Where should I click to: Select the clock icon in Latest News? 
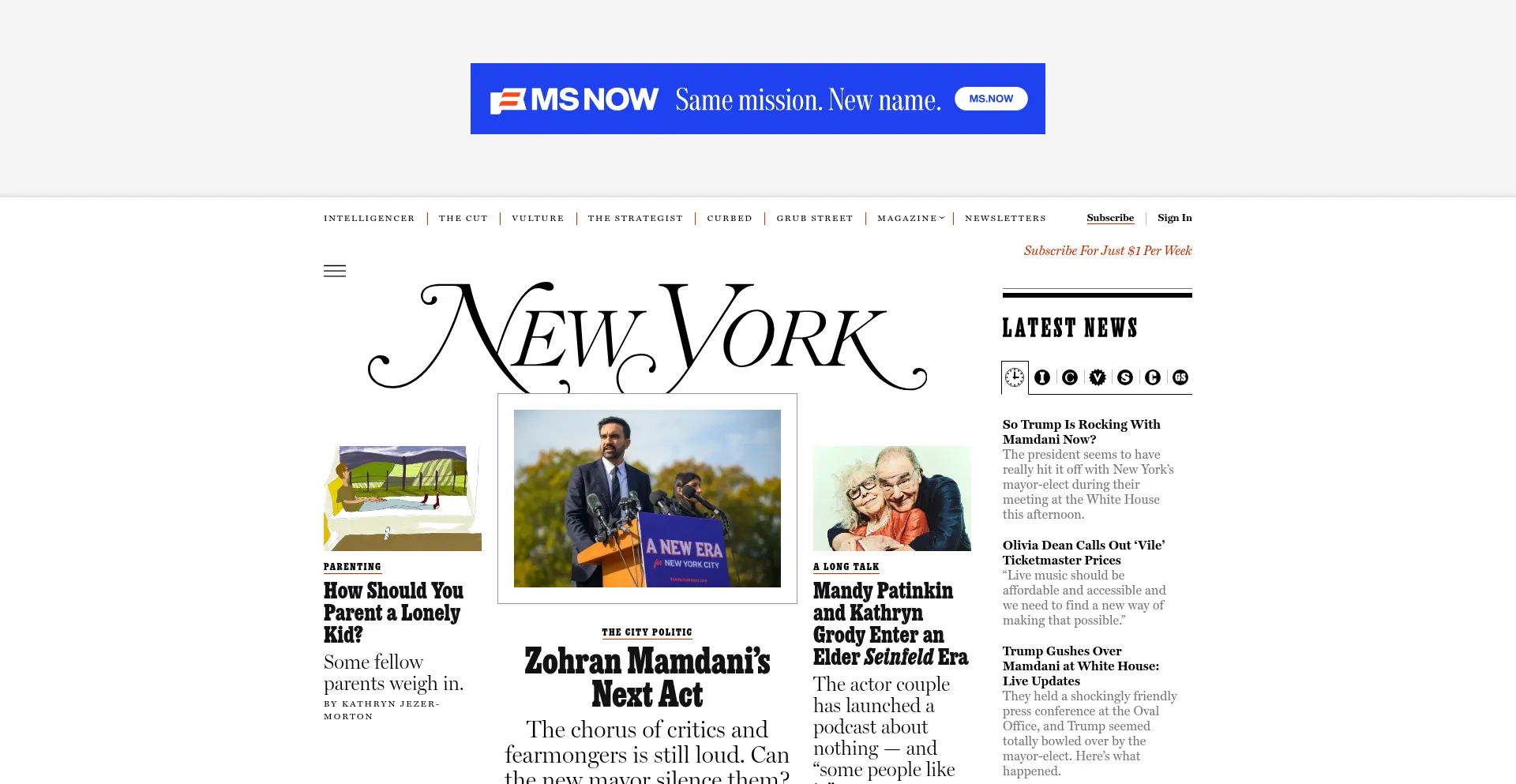click(x=1015, y=377)
